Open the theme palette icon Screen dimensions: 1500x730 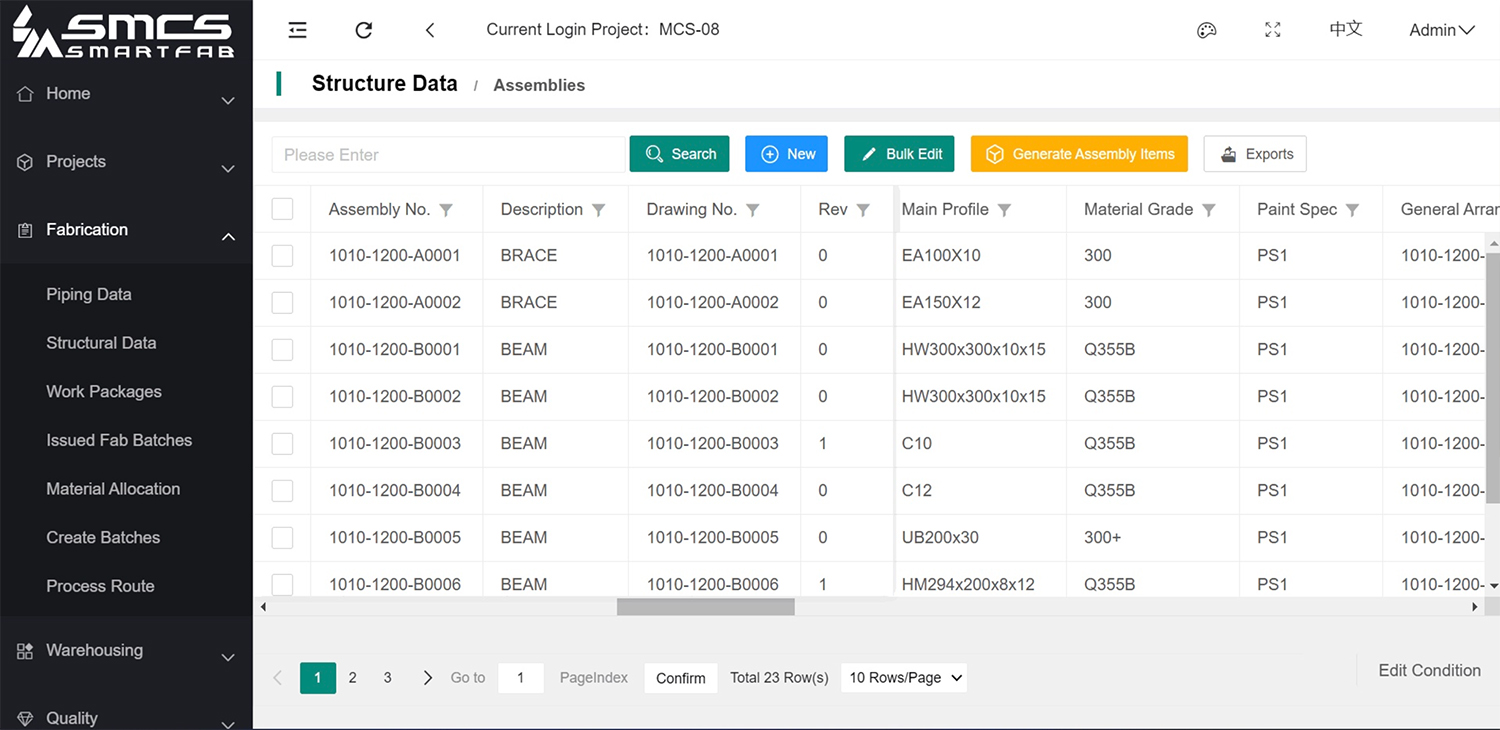coord(1206,30)
